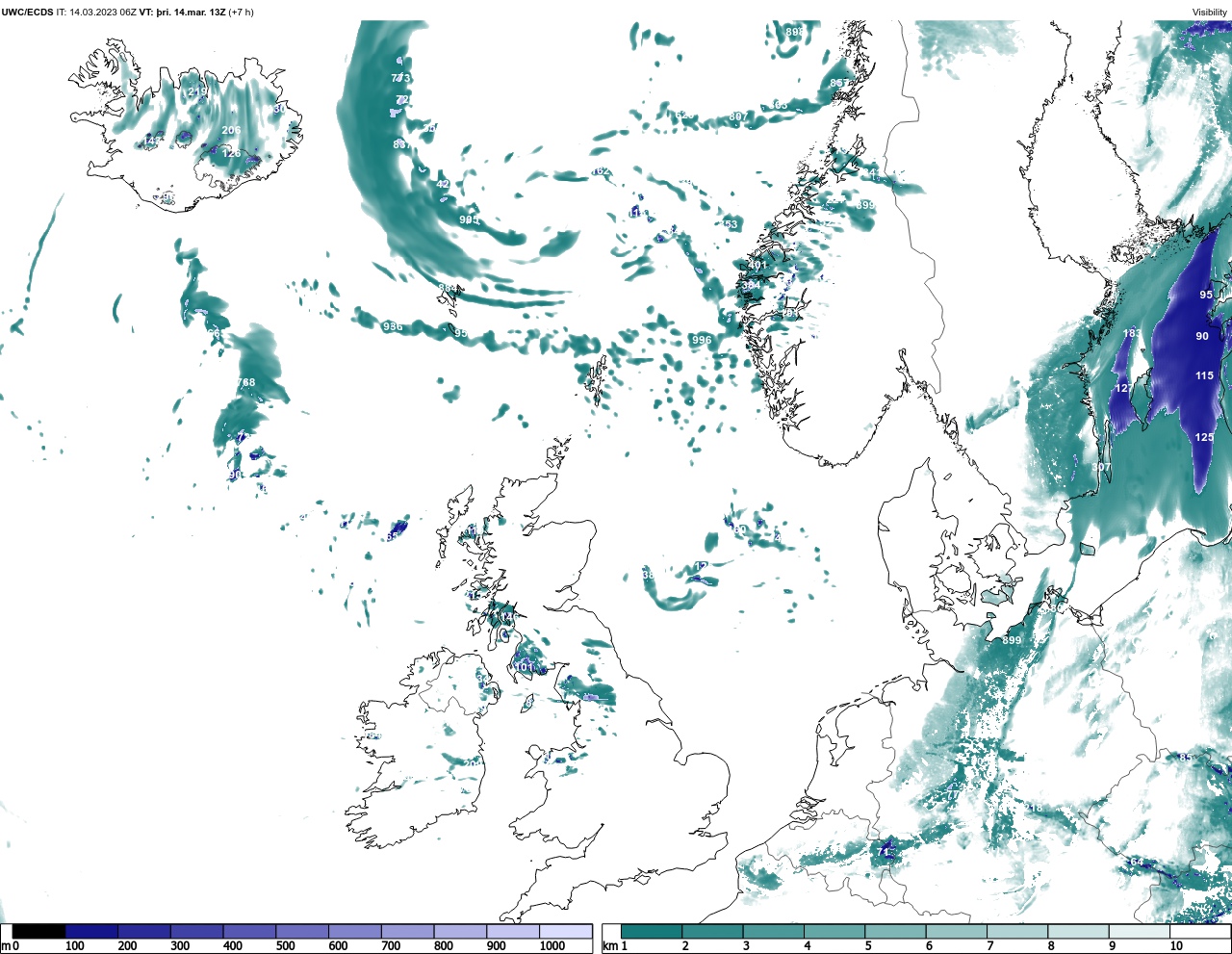Click the '125' visibility value
1232x954 pixels.
(1204, 437)
